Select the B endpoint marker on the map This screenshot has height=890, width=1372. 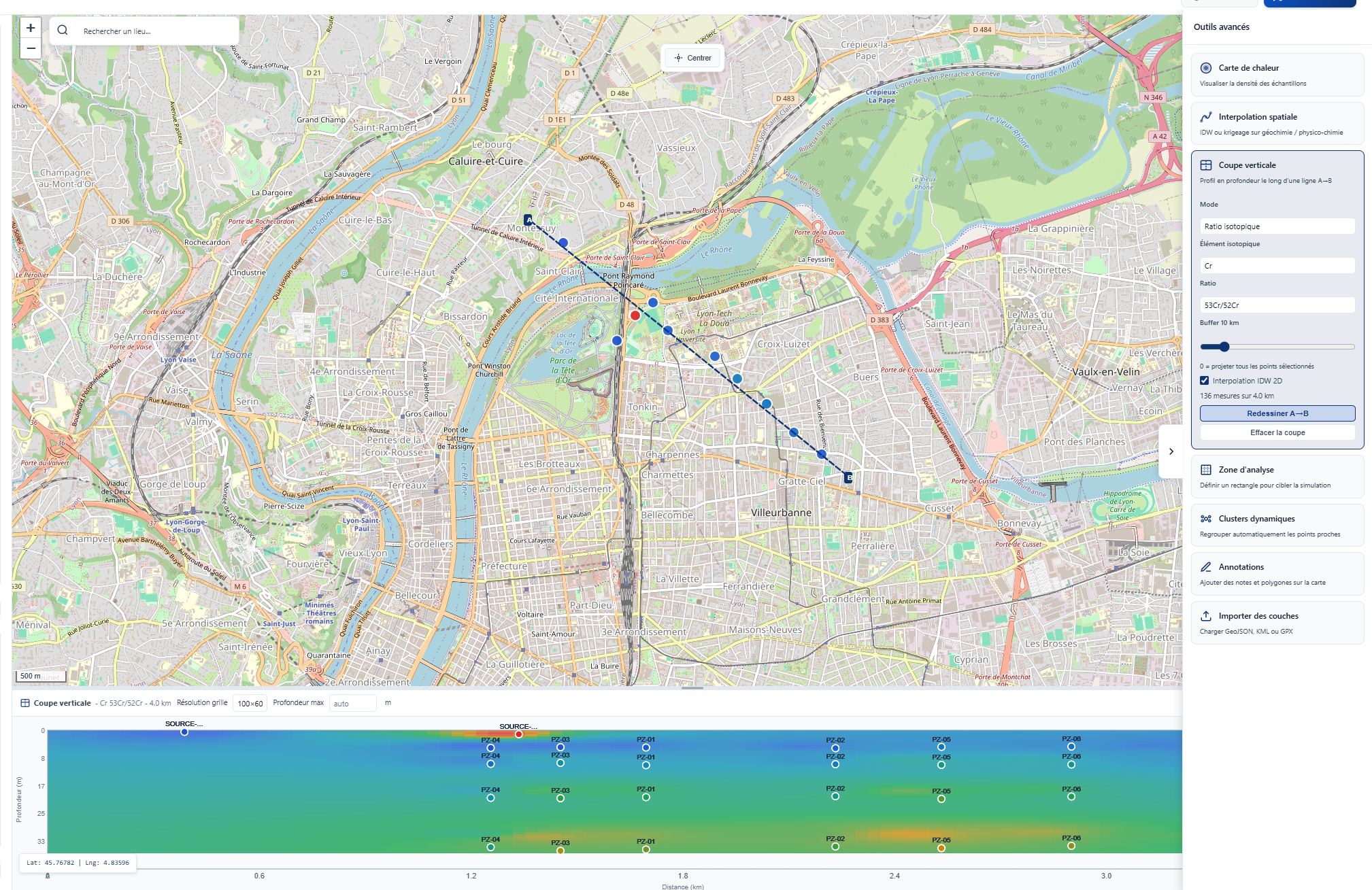pos(849,478)
